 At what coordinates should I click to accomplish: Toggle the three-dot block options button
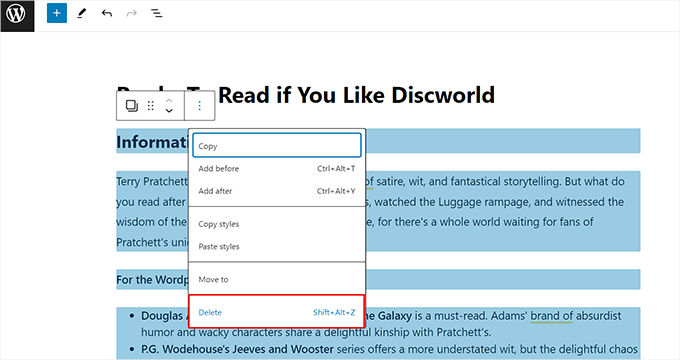click(199, 105)
